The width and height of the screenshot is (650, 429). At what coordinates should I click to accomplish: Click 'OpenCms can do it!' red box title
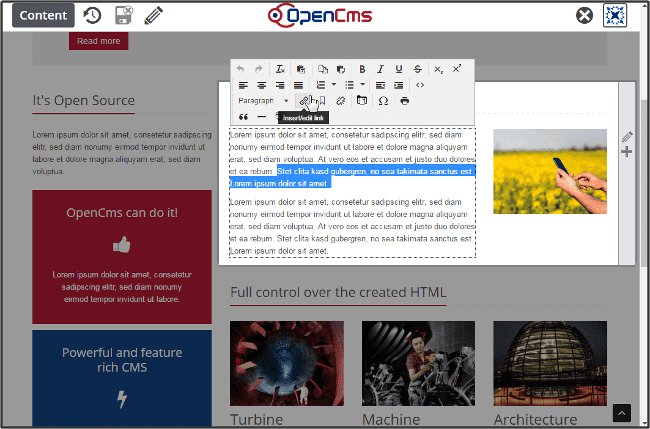[x=122, y=213]
